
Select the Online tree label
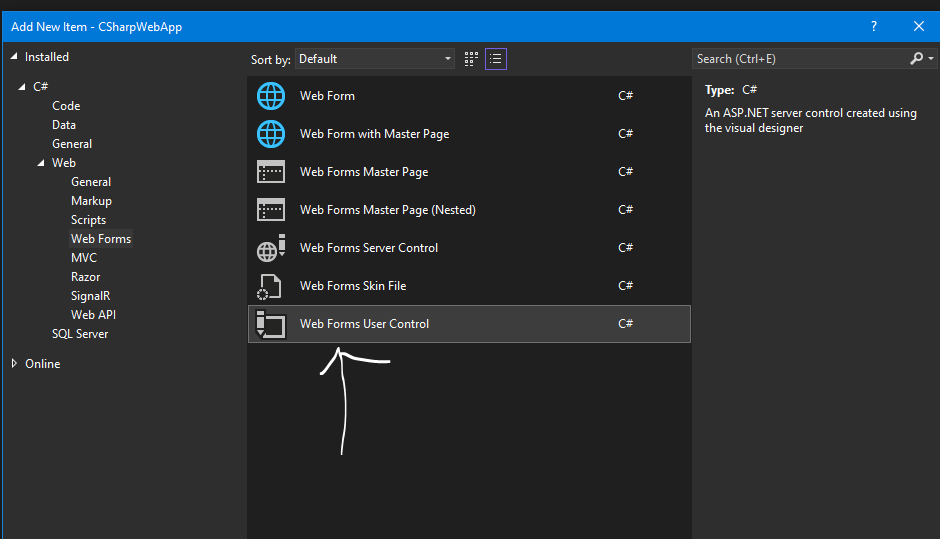coord(43,364)
